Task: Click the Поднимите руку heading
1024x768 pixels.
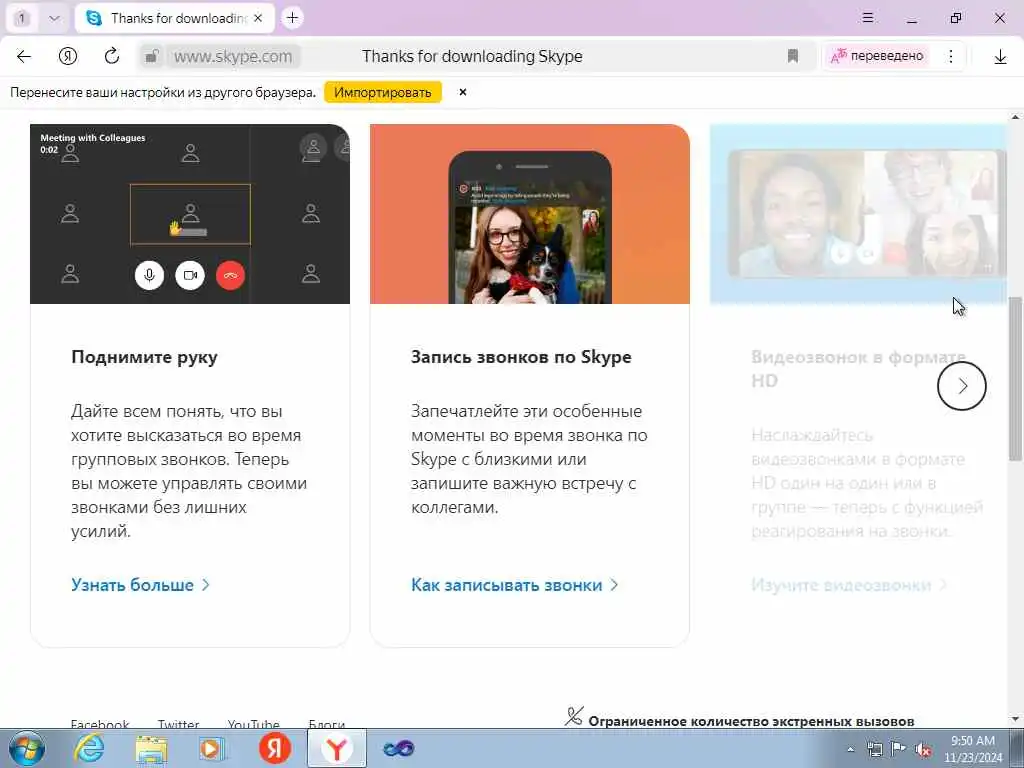Action: (144, 357)
